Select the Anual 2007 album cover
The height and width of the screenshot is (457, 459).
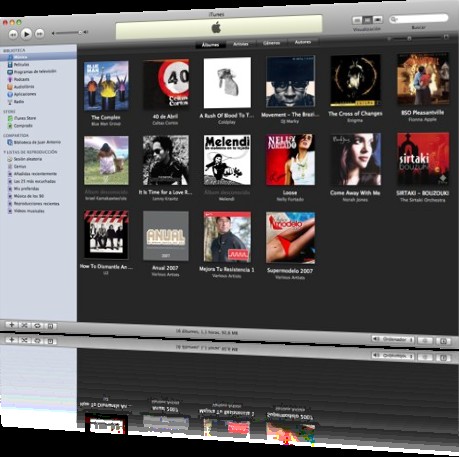166,236
